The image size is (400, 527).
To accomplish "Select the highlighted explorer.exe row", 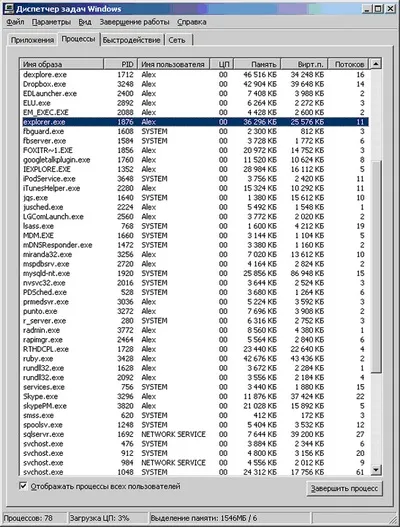I will [x=194, y=122].
